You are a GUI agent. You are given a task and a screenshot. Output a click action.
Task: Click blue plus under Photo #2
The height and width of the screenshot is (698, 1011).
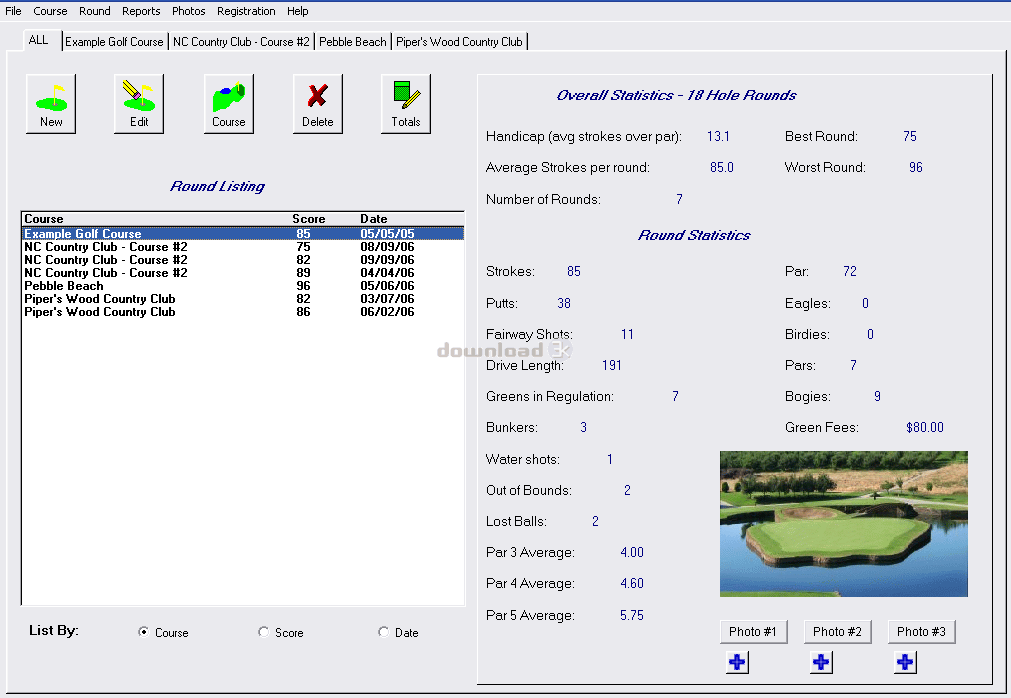(x=822, y=662)
